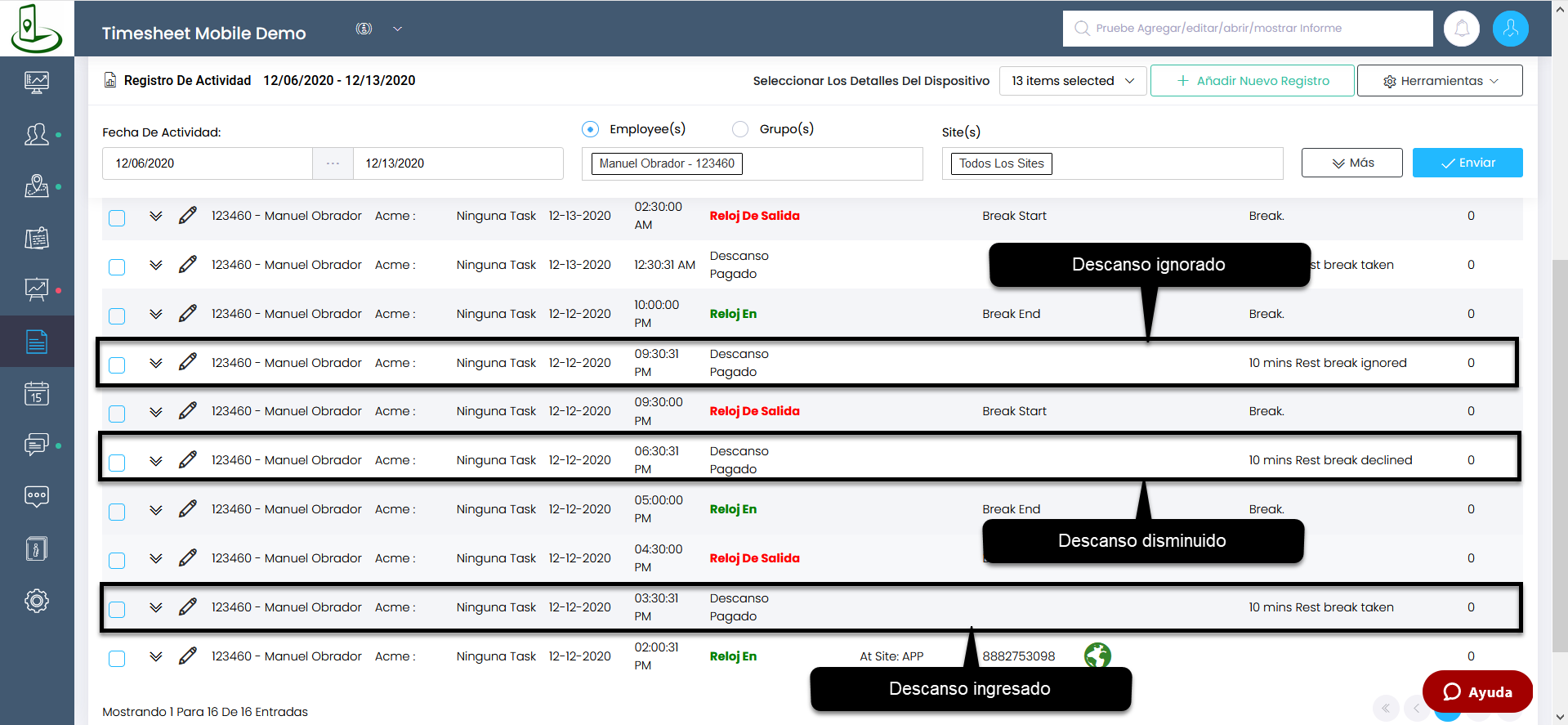Click the calendar icon in the sidebar
Screen dimensions: 1568x725
click(x=37, y=394)
